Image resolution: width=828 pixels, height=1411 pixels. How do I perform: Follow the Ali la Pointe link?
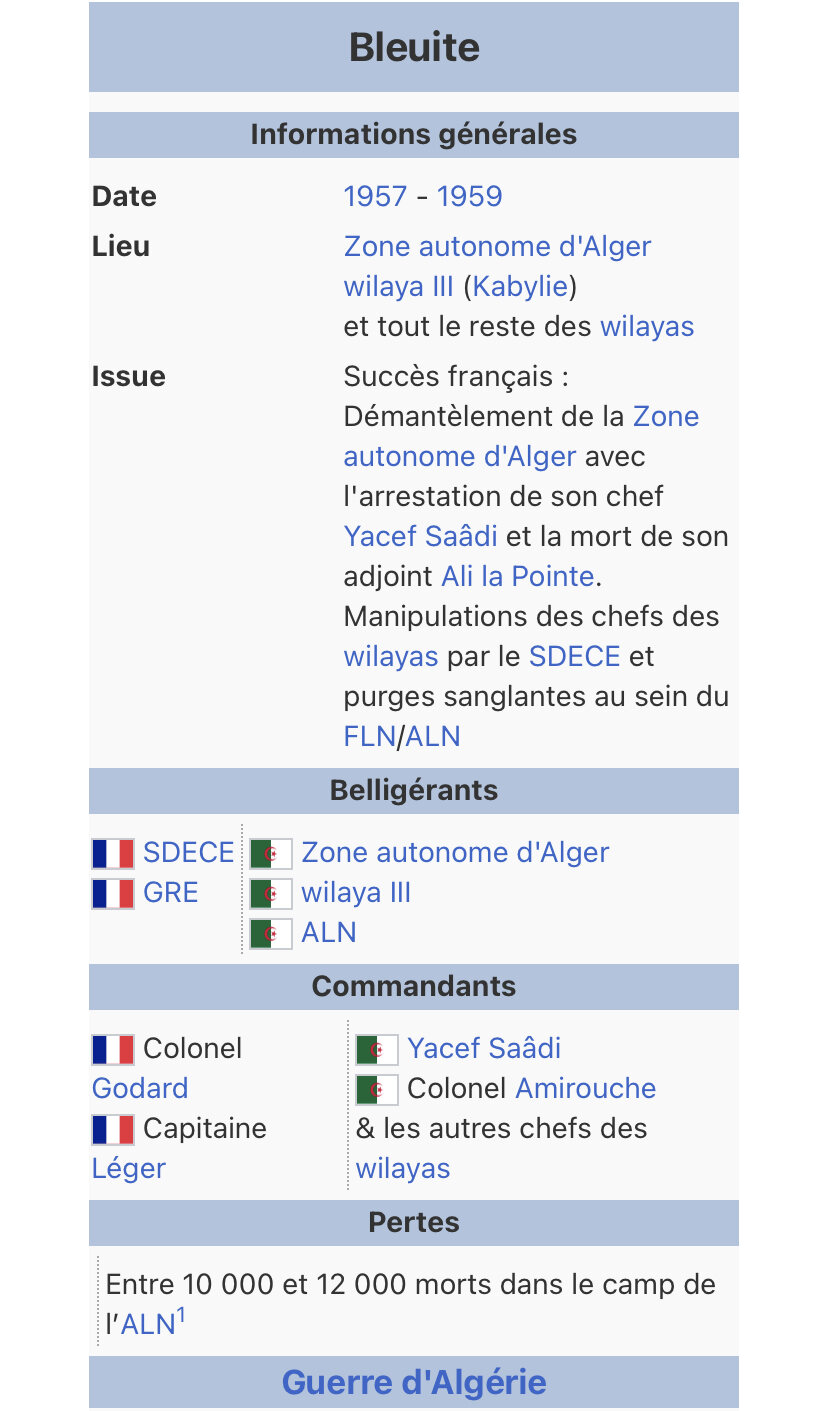tap(518, 577)
